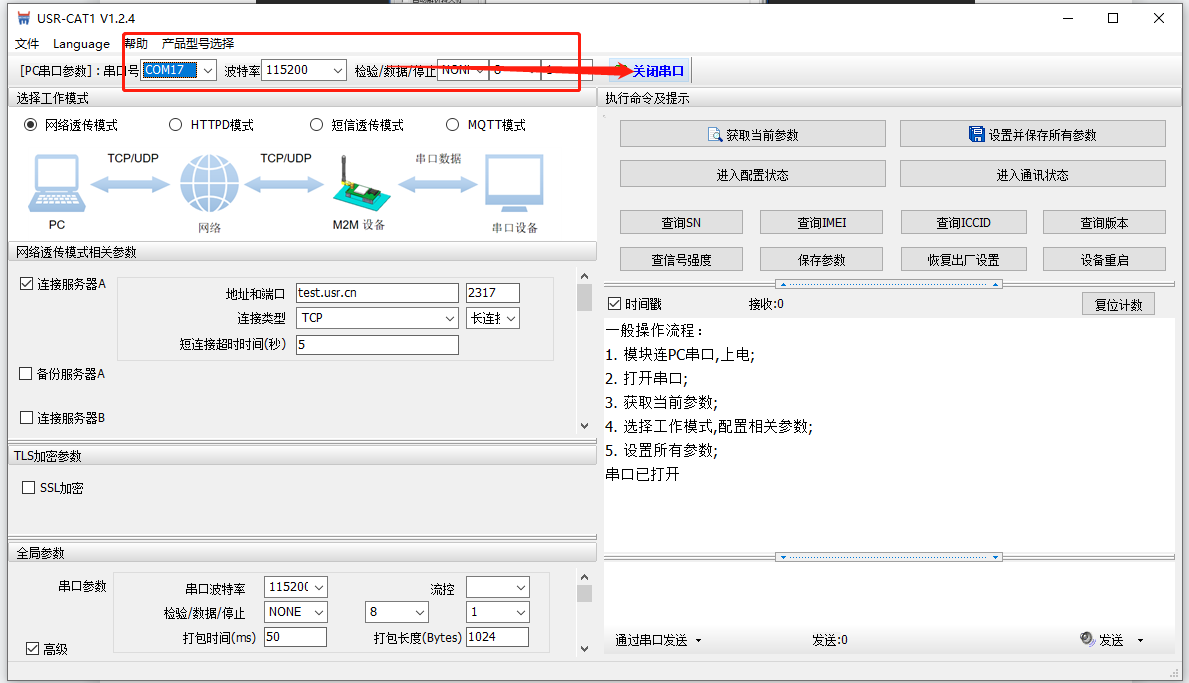Click splitter collapse arrow above the log area
This screenshot has height=683, width=1189.
click(889, 284)
